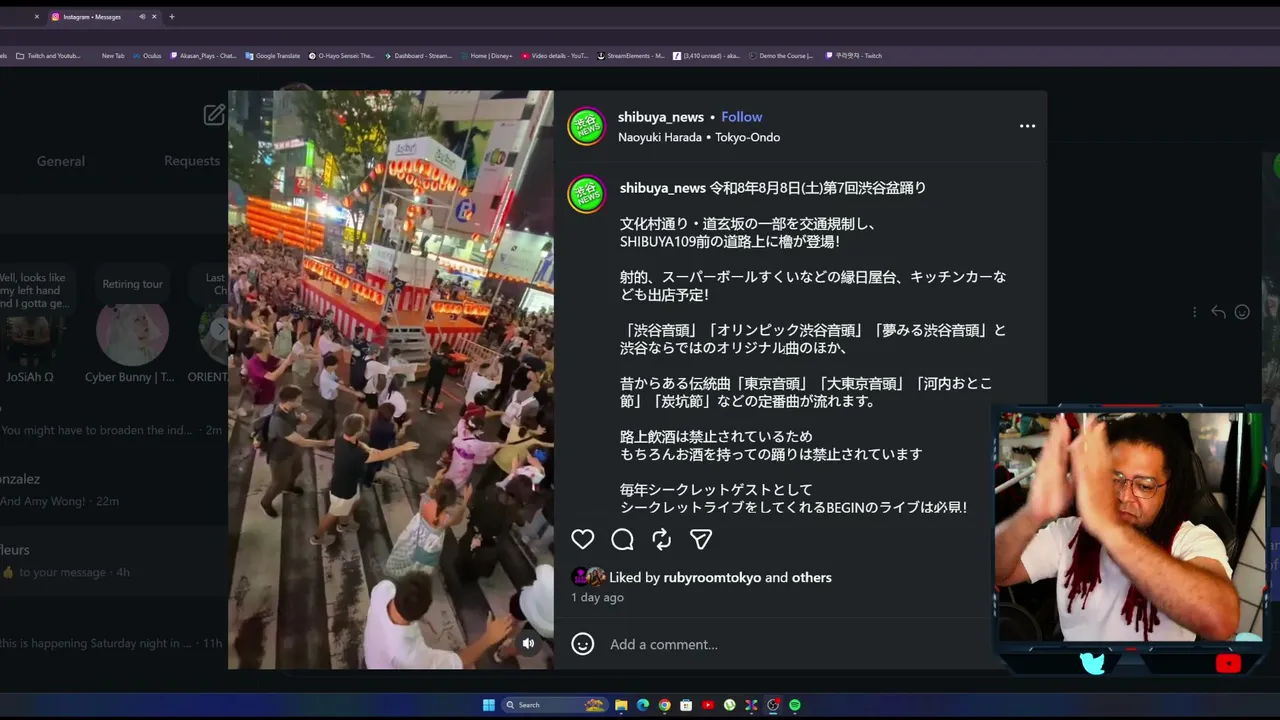Play the Shibuya bon odori video
This screenshot has width=1280, height=720.
point(391,380)
